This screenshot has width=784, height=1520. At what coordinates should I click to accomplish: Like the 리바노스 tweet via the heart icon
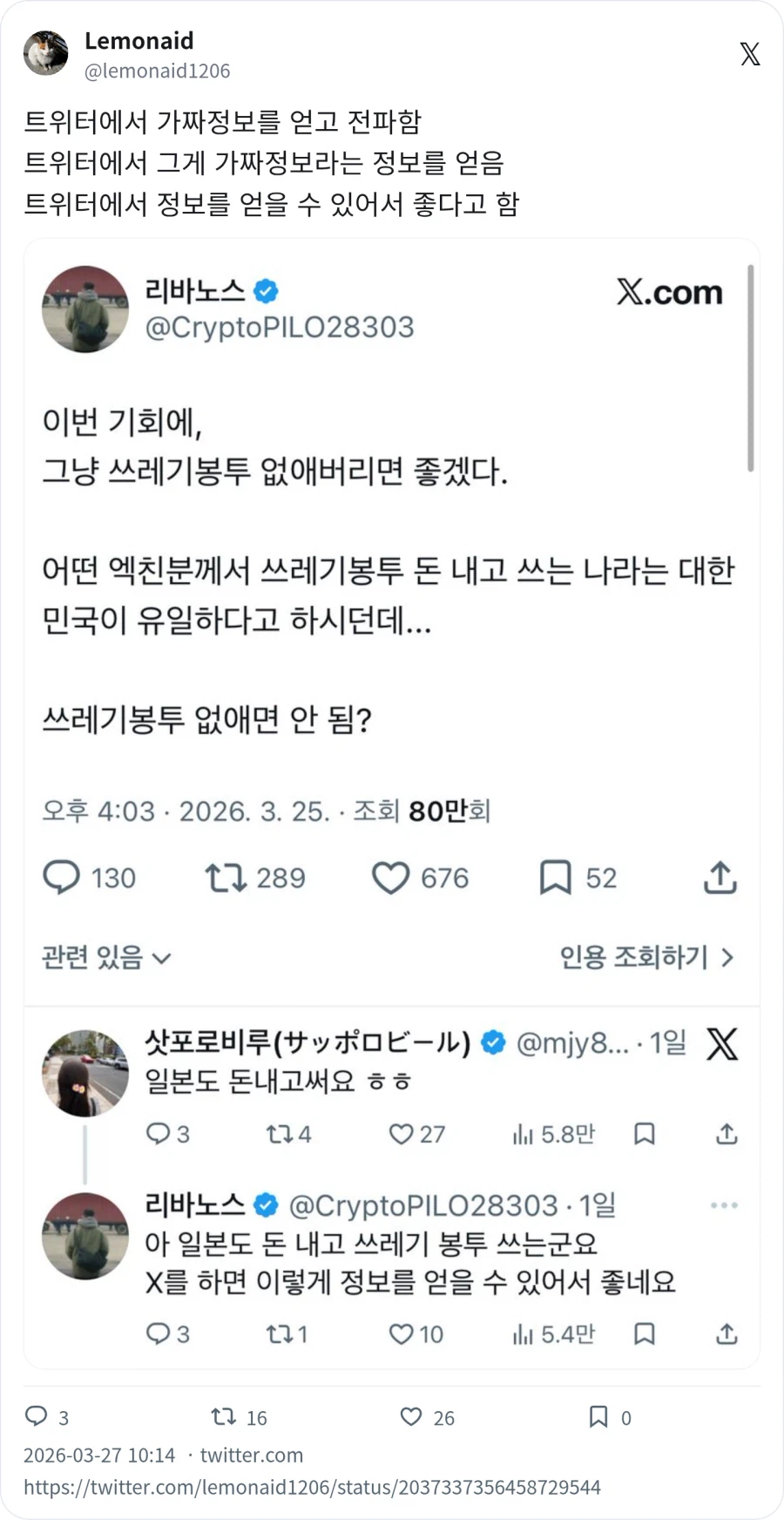[x=393, y=878]
